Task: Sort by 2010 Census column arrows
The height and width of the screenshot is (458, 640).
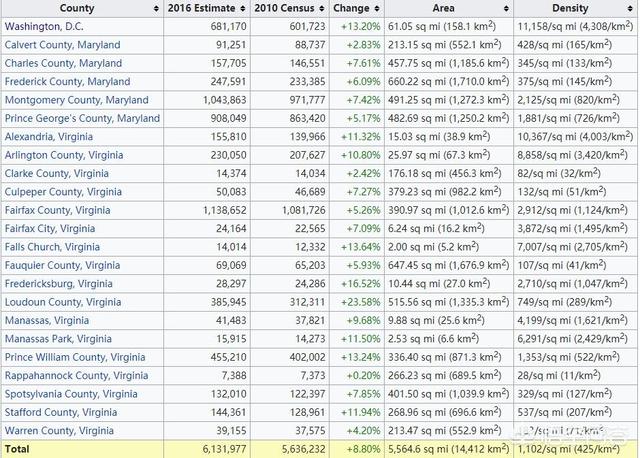Action: click(324, 8)
